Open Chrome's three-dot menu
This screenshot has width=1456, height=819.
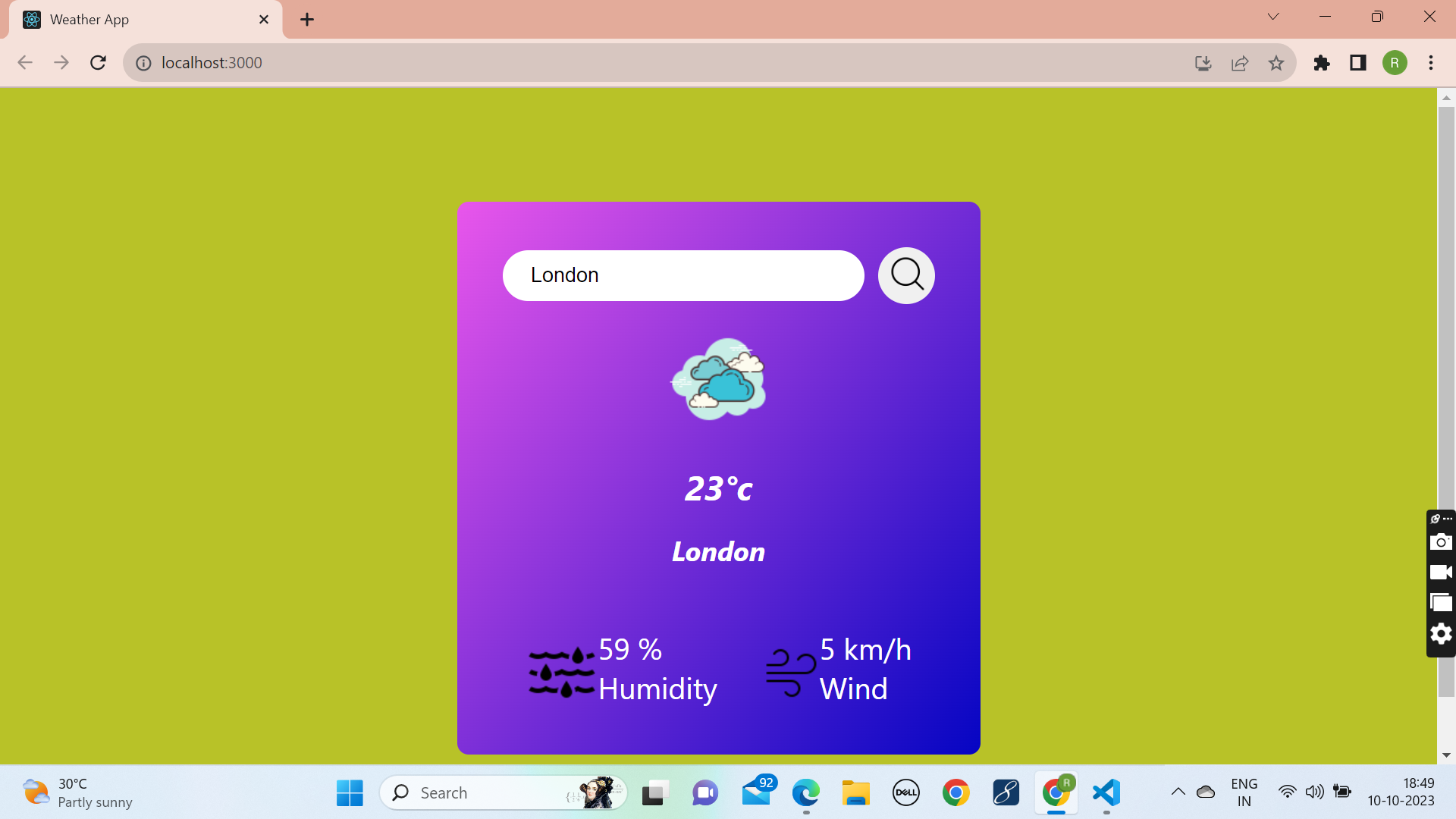click(1431, 63)
